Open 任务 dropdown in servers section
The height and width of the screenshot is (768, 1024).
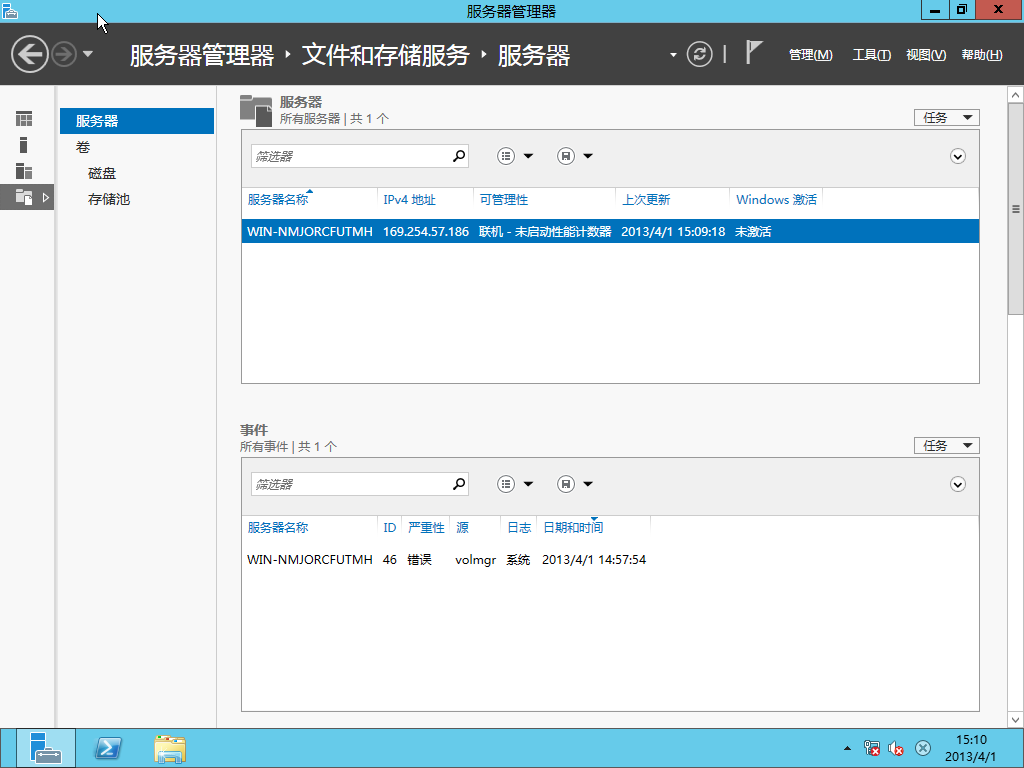click(x=946, y=118)
